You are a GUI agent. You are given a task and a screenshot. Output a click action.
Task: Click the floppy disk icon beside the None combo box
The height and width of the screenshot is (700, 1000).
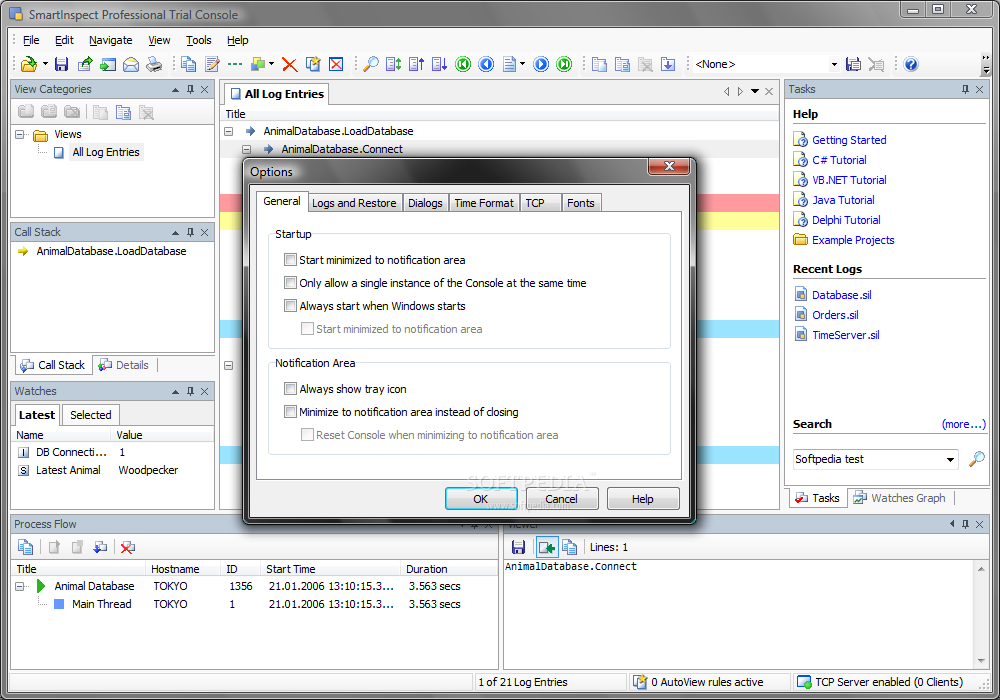click(x=853, y=64)
